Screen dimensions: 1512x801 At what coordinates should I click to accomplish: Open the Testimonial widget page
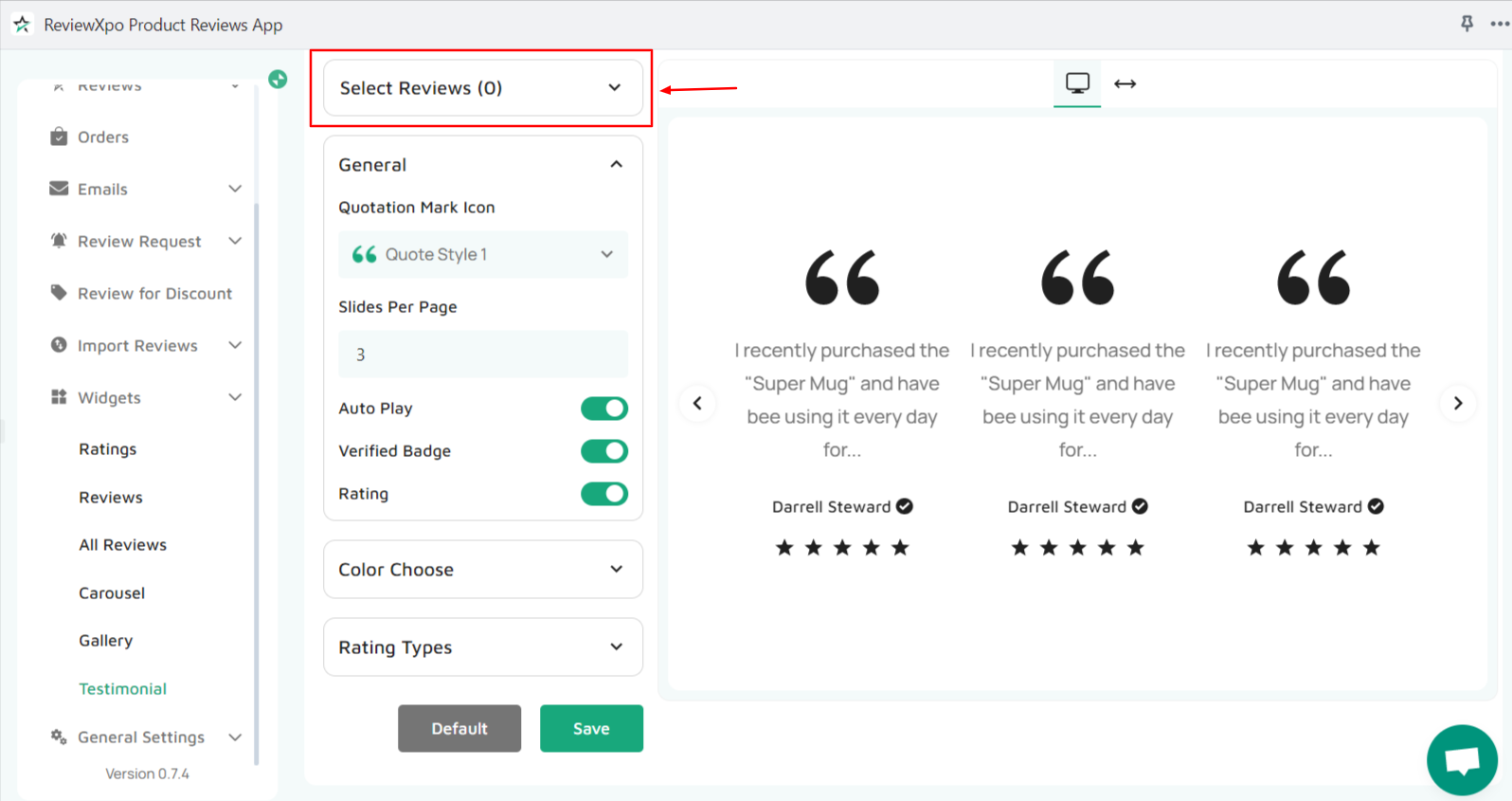123,688
